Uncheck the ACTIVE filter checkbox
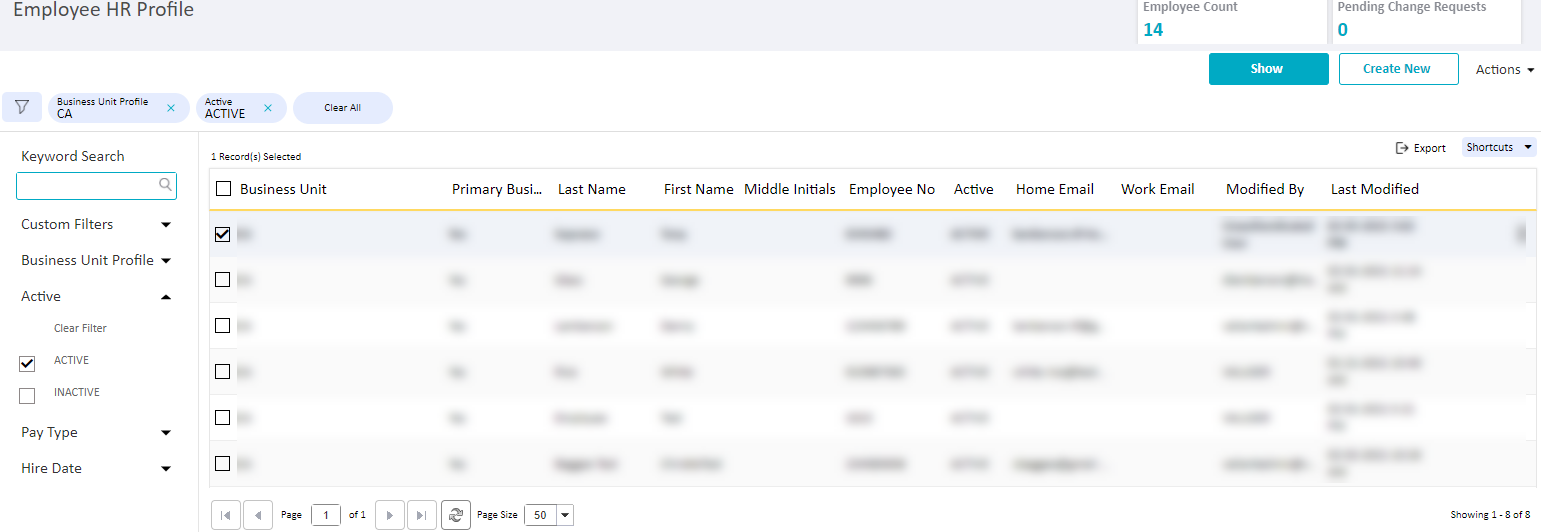 [27, 363]
